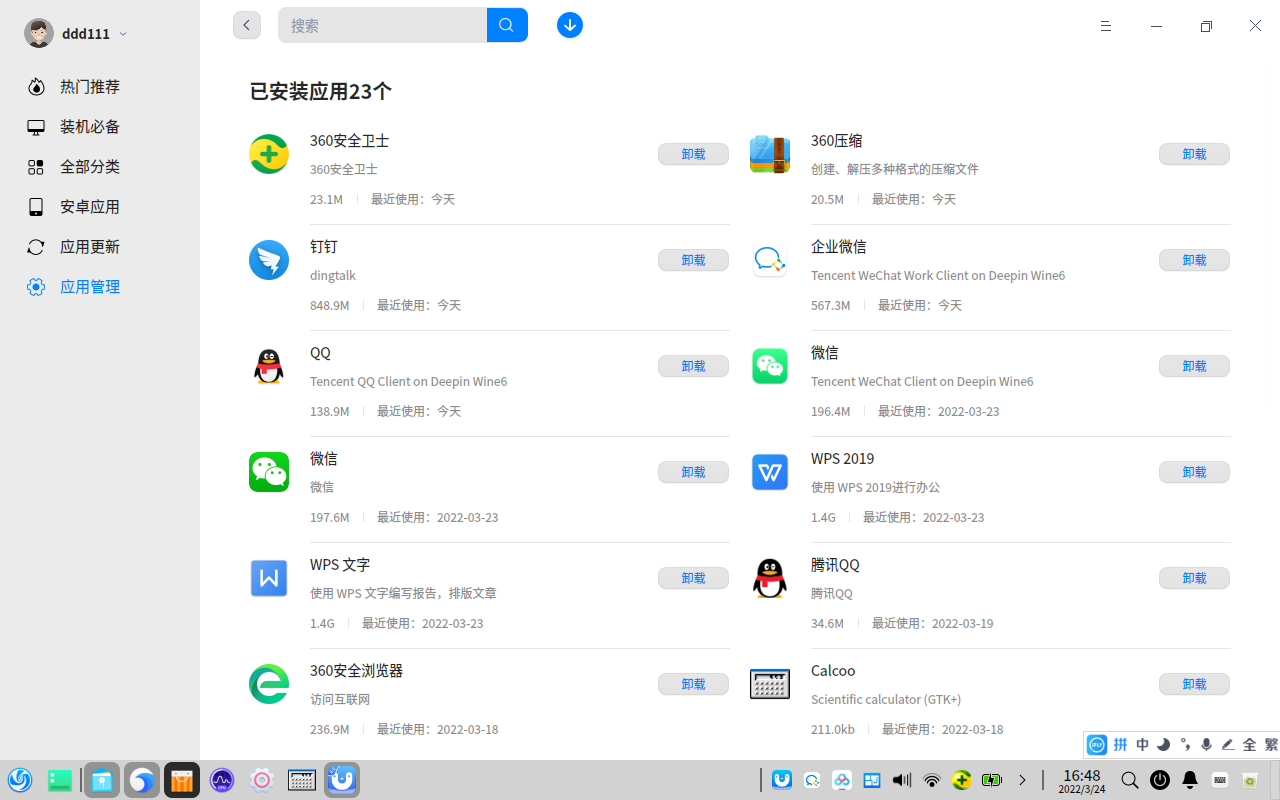Uninstall the 197.6M 微信 app

[693, 472]
